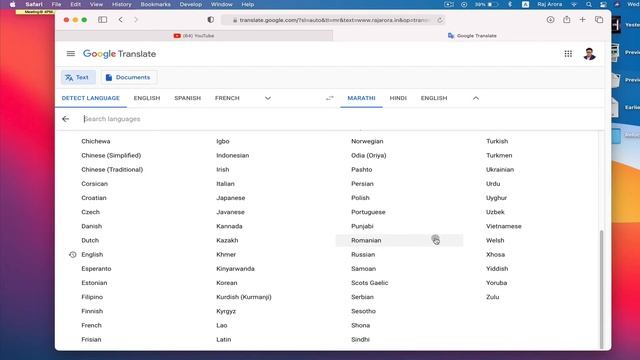The width and height of the screenshot is (640, 360).
Task: Choose Dutch from the language list
Action: (90, 240)
